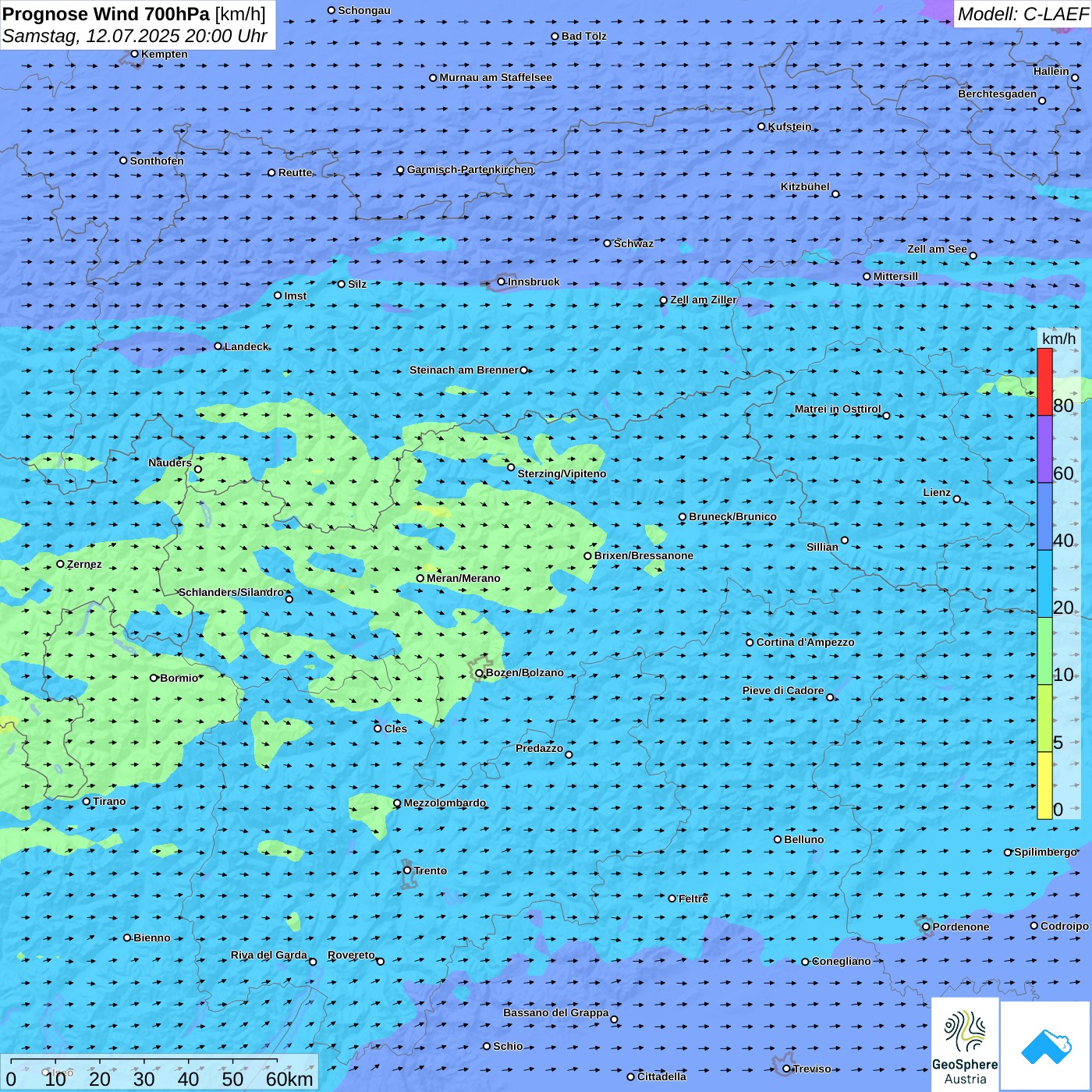Click the Bad Tölz label

[x=583, y=36]
